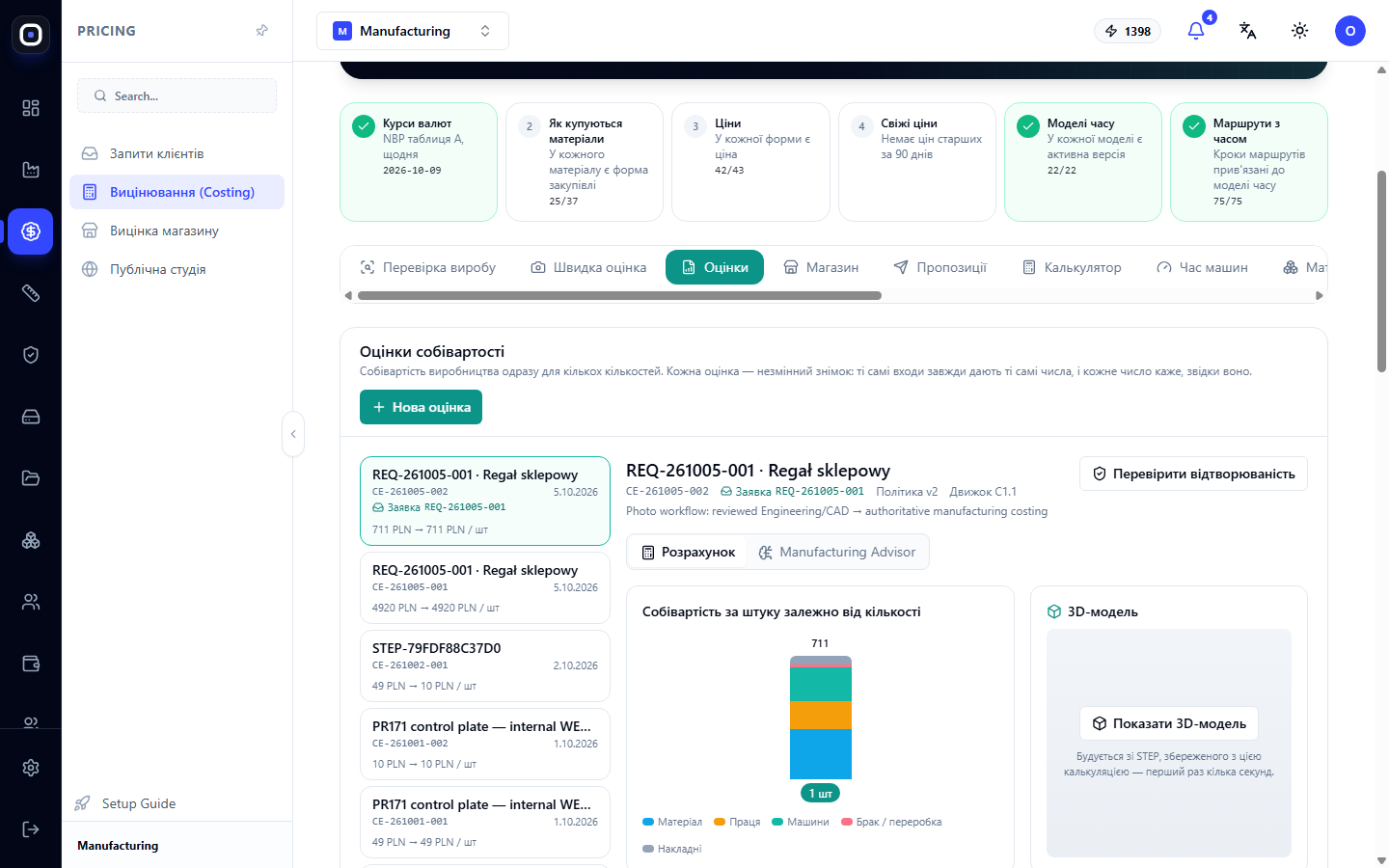Expand the Manufacturing workspace dropdown
1389x868 pixels.
click(x=413, y=31)
